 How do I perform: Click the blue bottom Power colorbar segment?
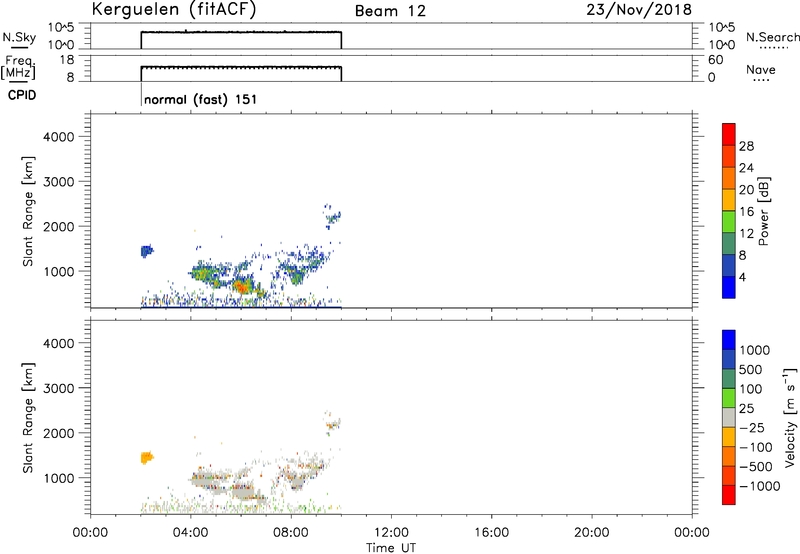click(729, 287)
